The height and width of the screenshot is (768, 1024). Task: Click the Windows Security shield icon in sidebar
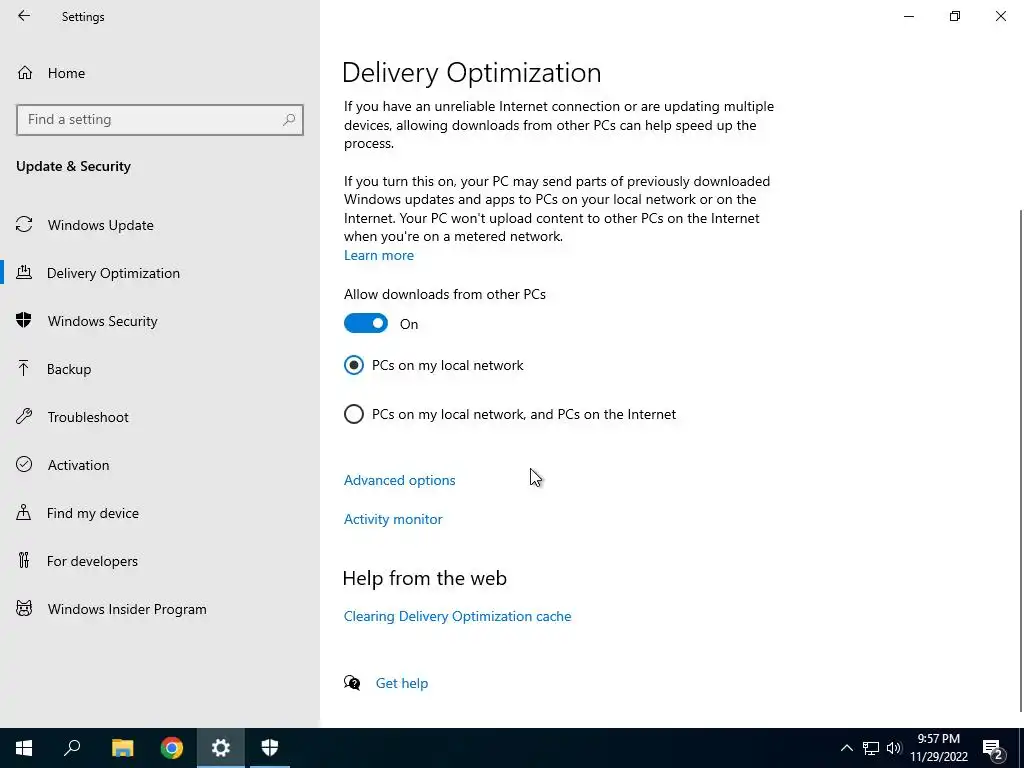tap(24, 320)
